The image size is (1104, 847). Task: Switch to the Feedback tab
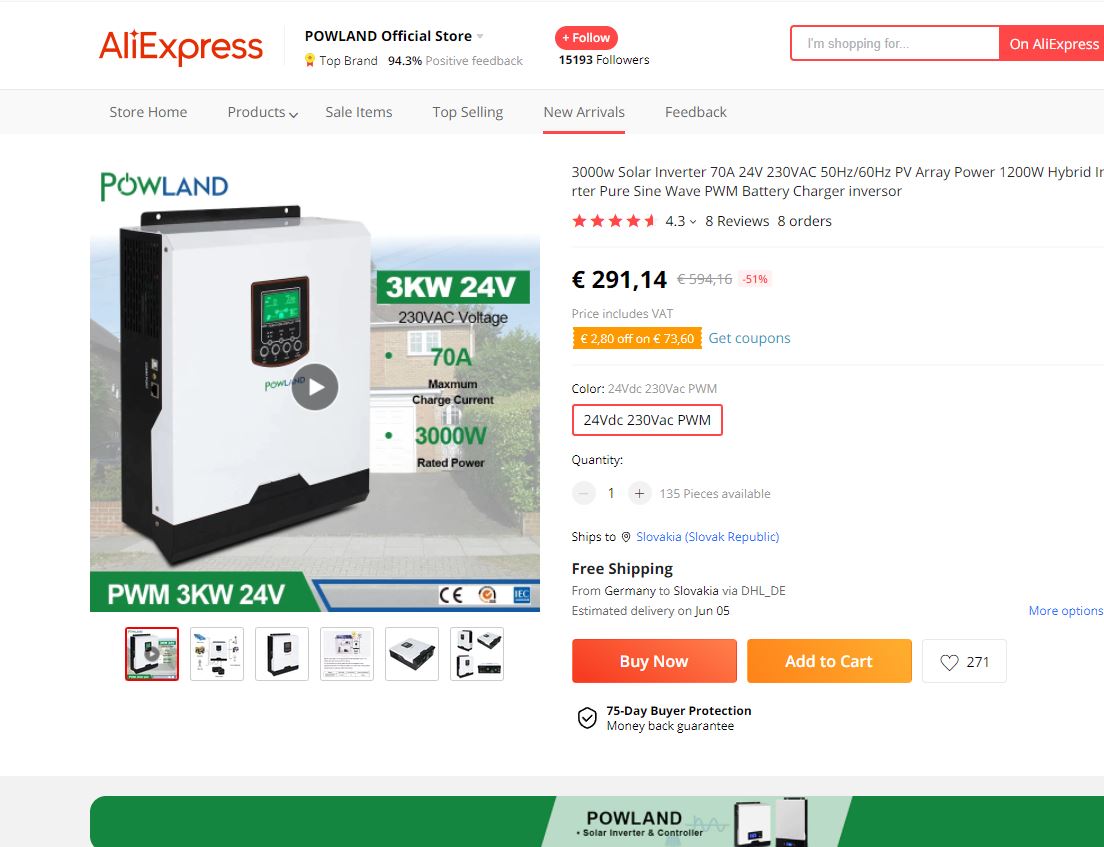click(696, 113)
